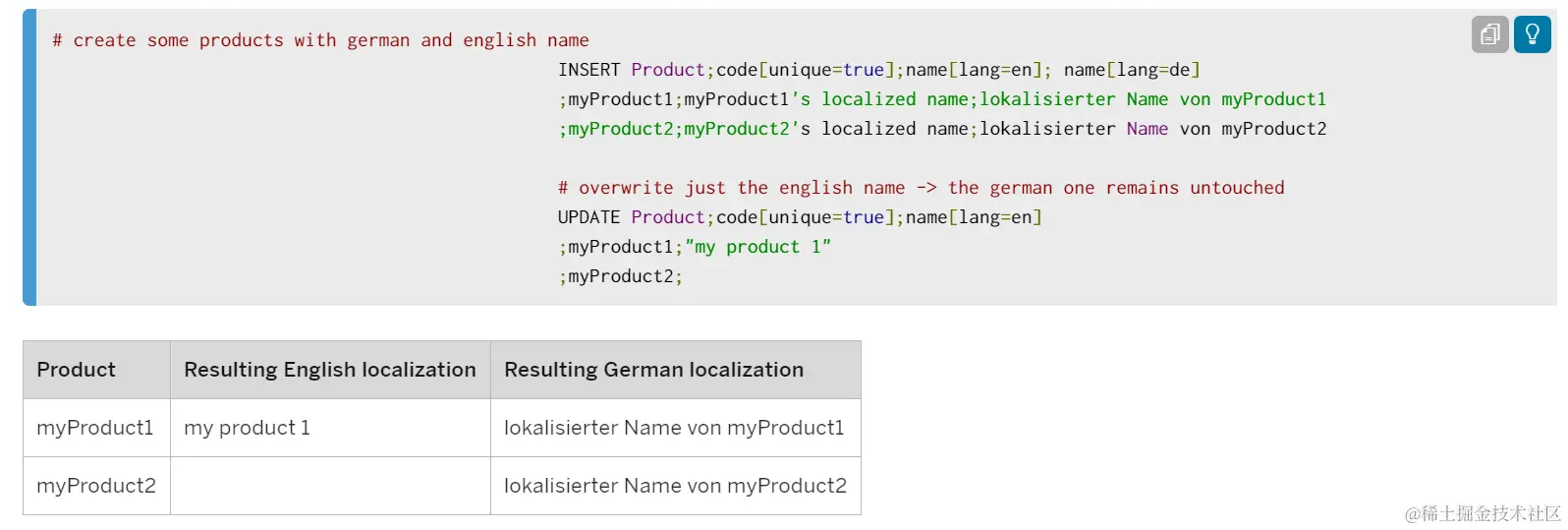Click the ';myProduct2;' code line
The width and height of the screenshot is (1568, 530).
coord(620,276)
